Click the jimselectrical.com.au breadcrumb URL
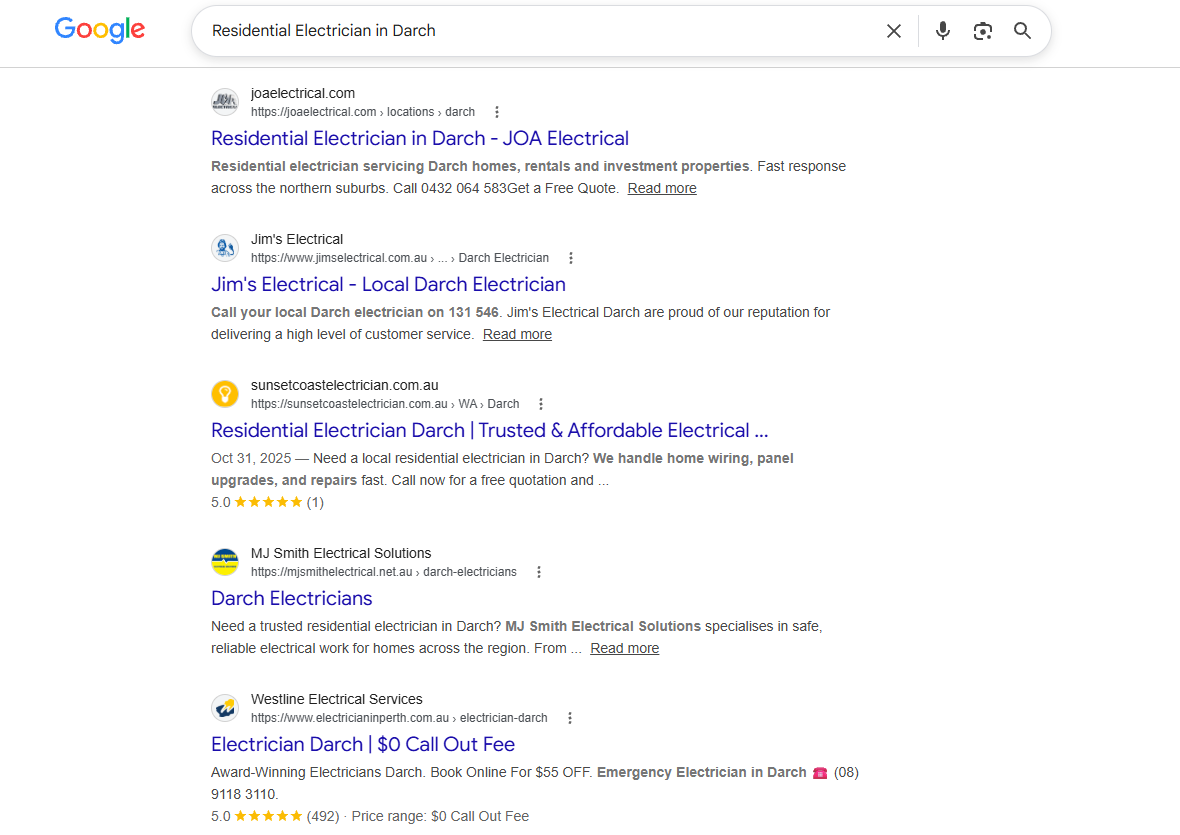 coord(400,258)
